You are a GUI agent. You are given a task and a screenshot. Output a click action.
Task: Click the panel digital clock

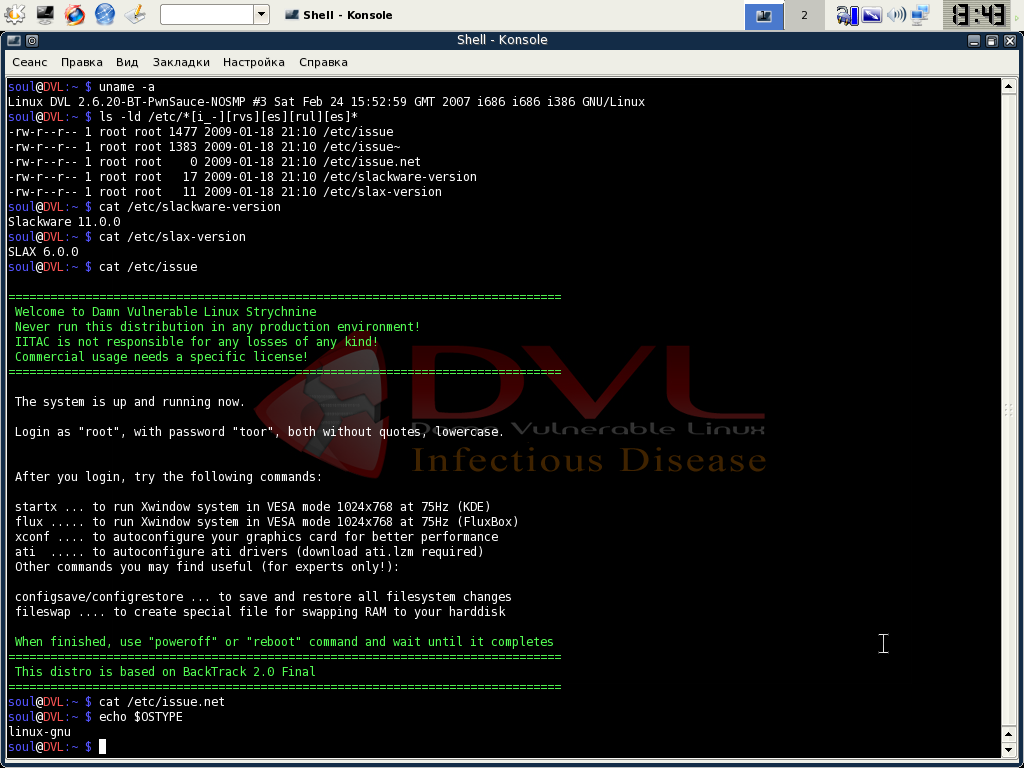click(978, 15)
